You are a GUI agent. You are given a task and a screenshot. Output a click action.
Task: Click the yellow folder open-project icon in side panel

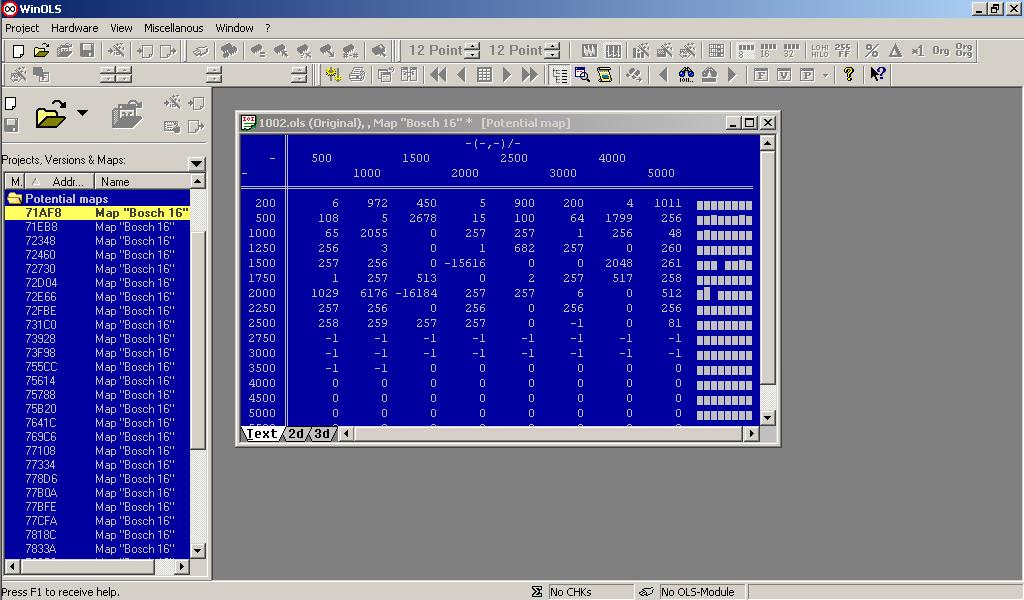51,114
